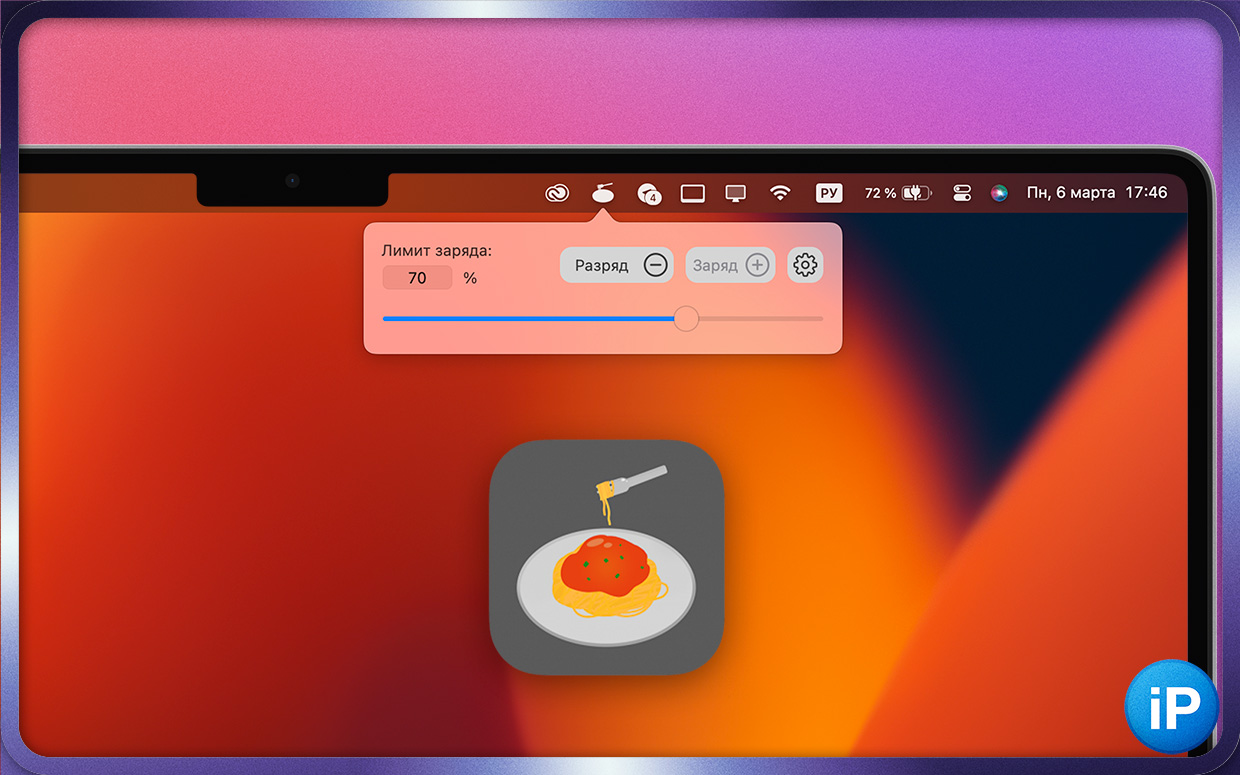Switch the РУ keyboard input source
Image resolution: width=1240 pixels, height=775 pixels.
click(829, 193)
